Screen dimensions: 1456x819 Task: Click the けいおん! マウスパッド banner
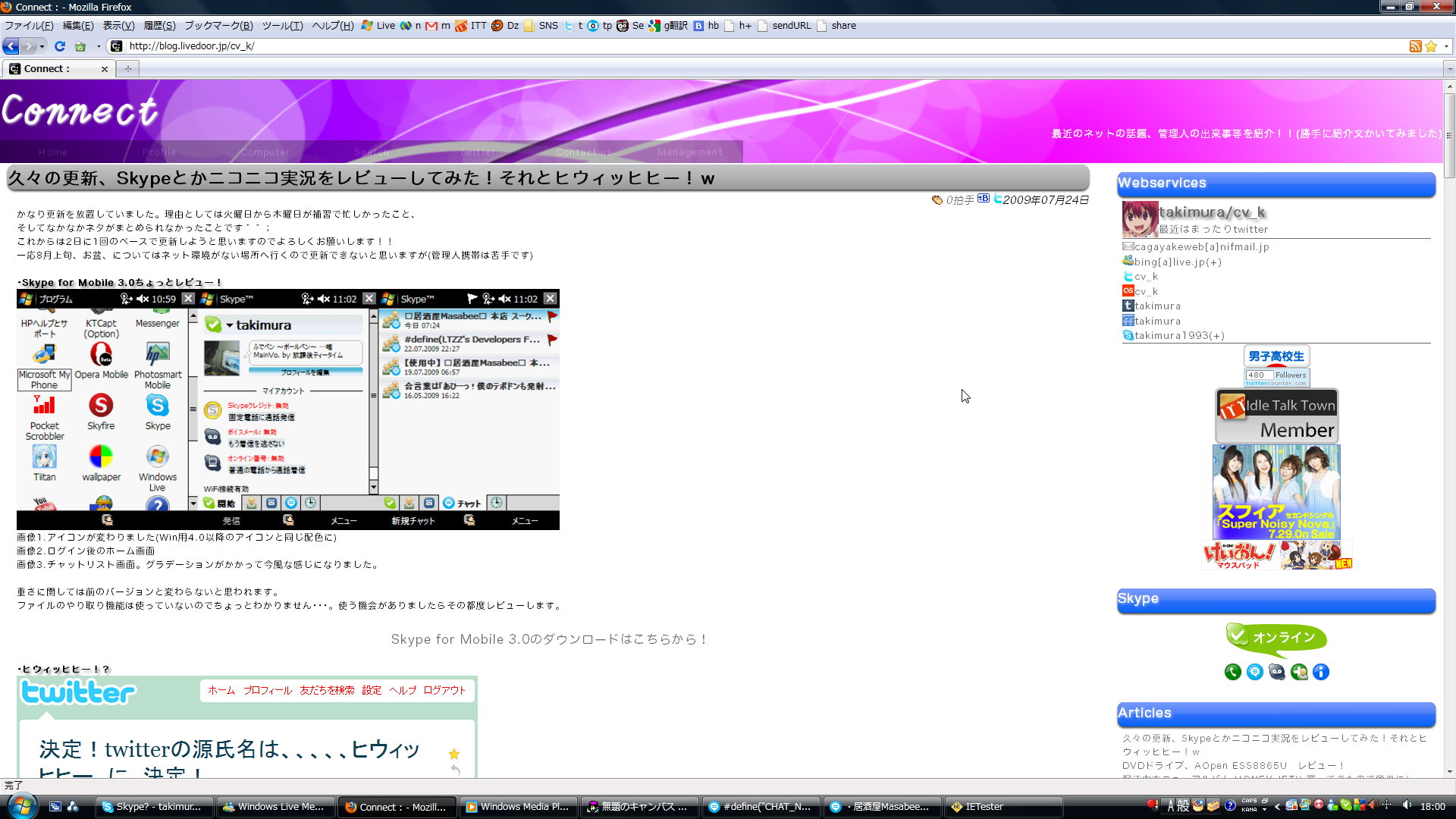pyautogui.click(x=1277, y=555)
